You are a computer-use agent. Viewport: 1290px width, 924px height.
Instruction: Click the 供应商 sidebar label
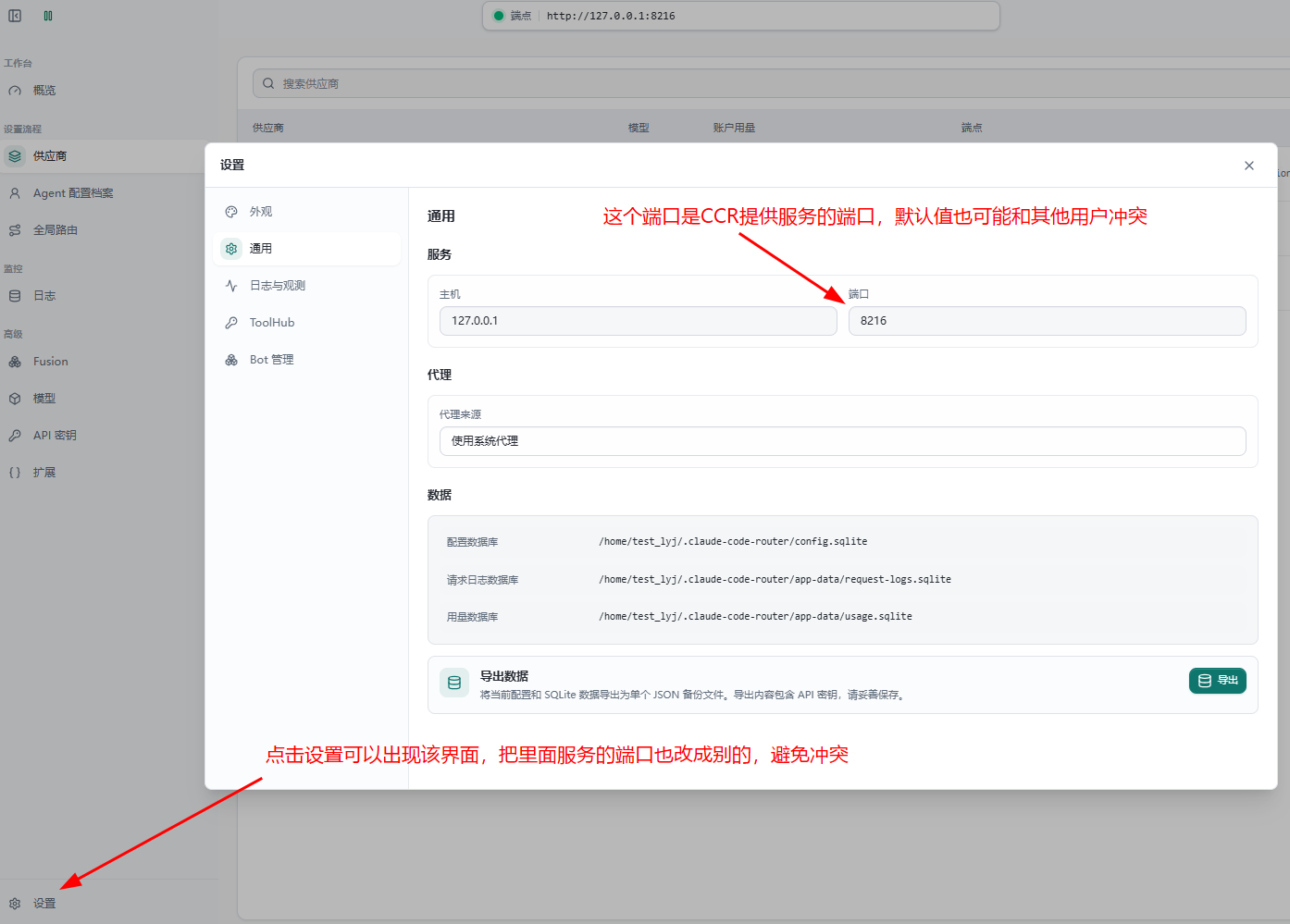click(x=50, y=156)
